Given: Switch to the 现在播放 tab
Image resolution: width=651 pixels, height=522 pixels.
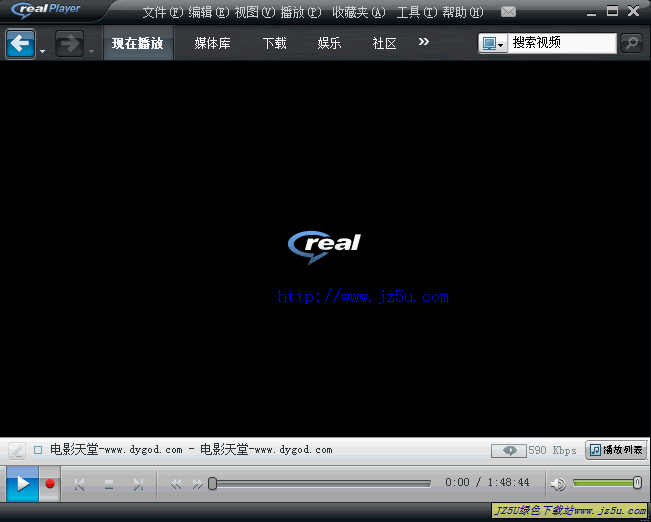Looking at the screenshot, I should pyautogui.click(x=138, y=43).
